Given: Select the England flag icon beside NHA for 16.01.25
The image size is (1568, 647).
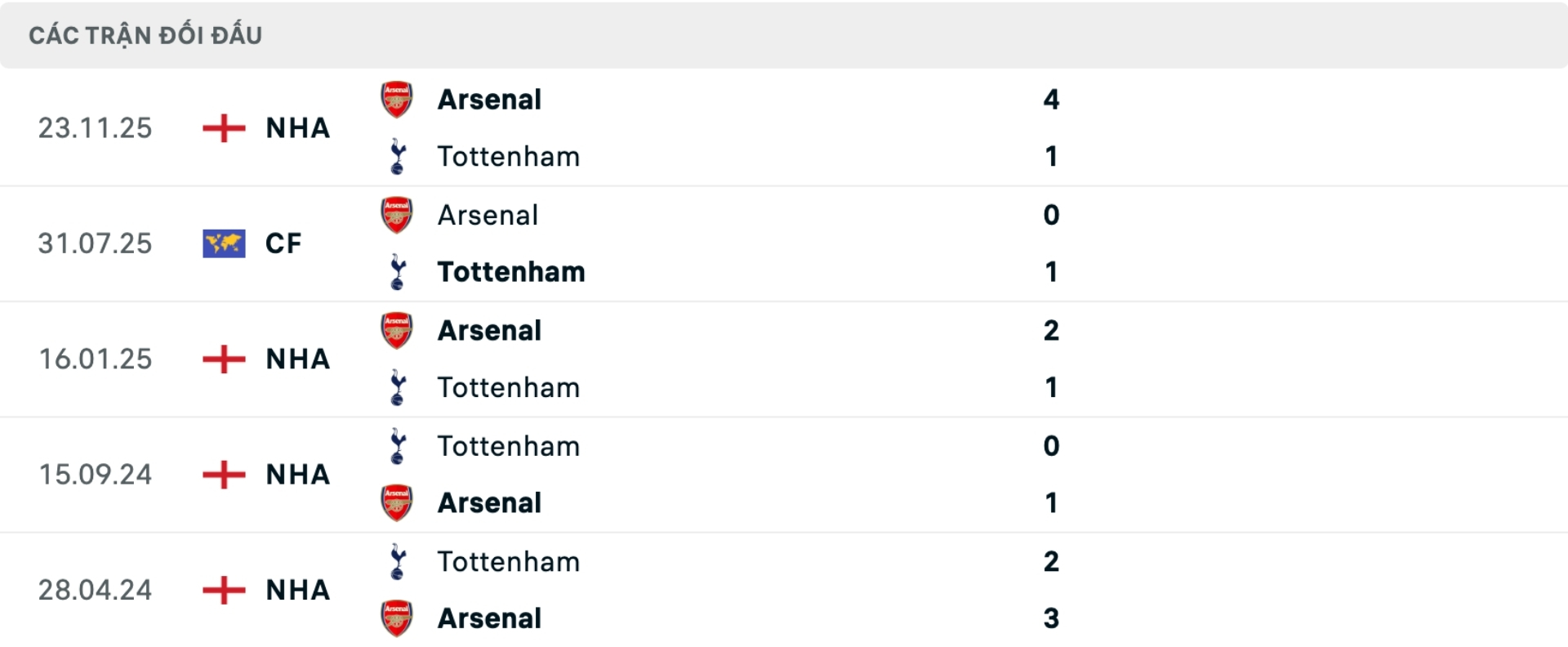Looking at the screenshot, I should pyautogui.click(x=222, y=359).
